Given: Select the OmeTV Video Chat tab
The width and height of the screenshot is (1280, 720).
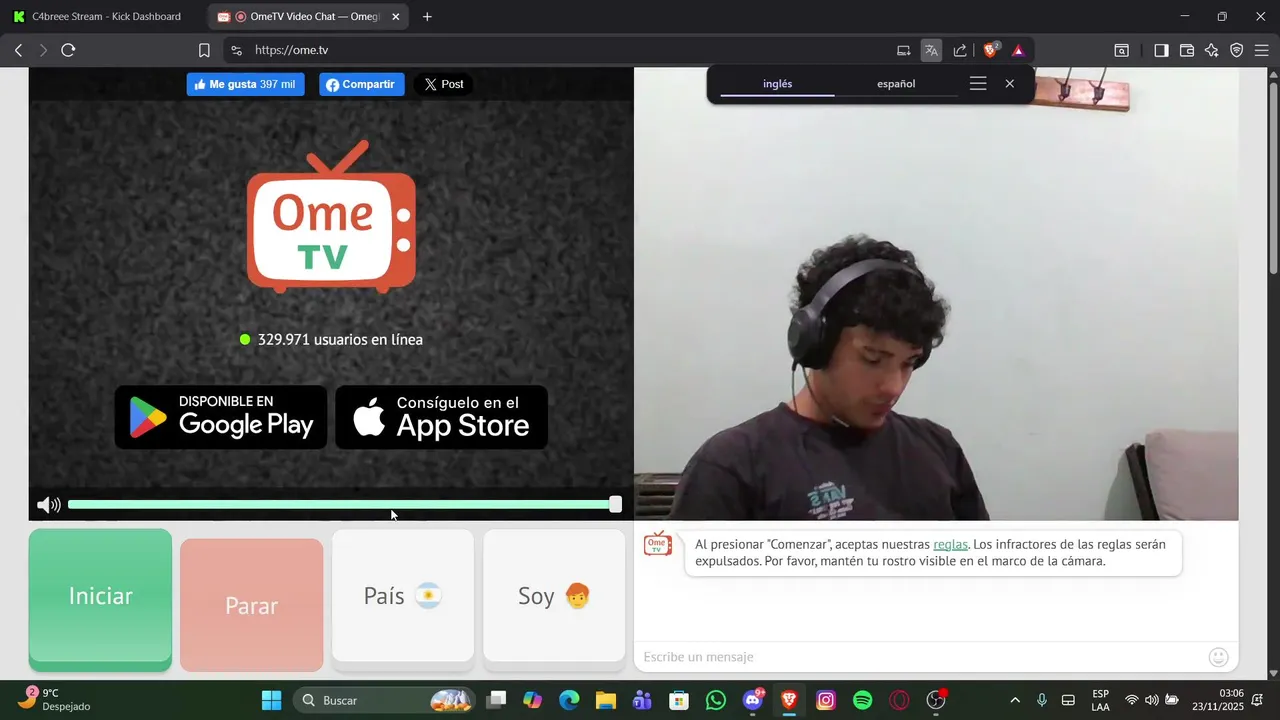Looking at the screenshot, I should (x=308, y=16).
